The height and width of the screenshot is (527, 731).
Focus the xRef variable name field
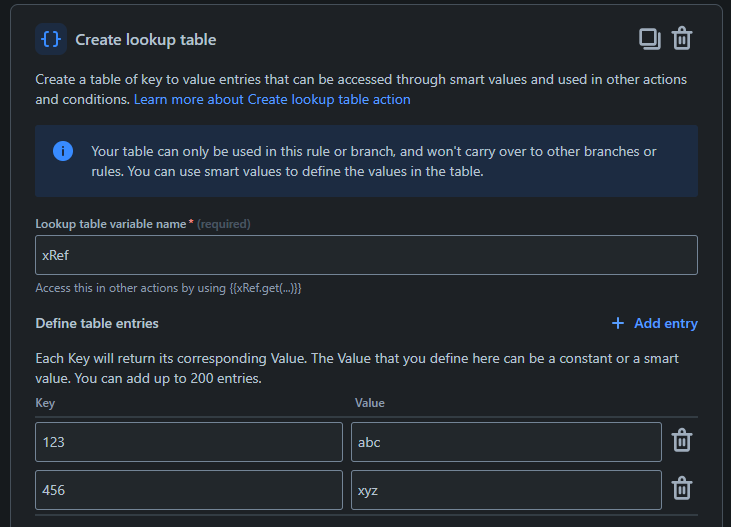pos(366,255)
